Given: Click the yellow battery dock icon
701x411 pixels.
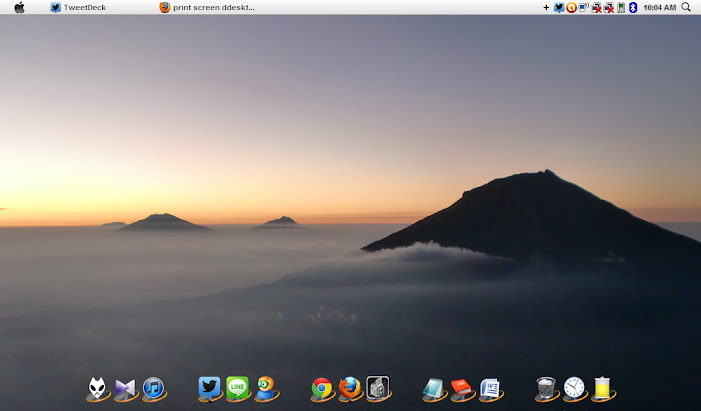Looking at the screenshot, I should tap(602, 388).
